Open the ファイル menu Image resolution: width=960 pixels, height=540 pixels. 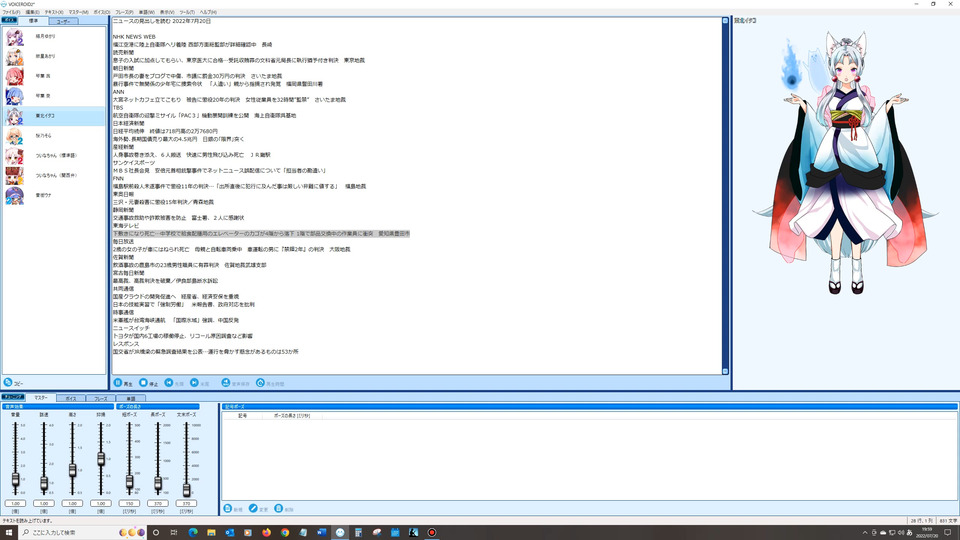tap(11, 12)
